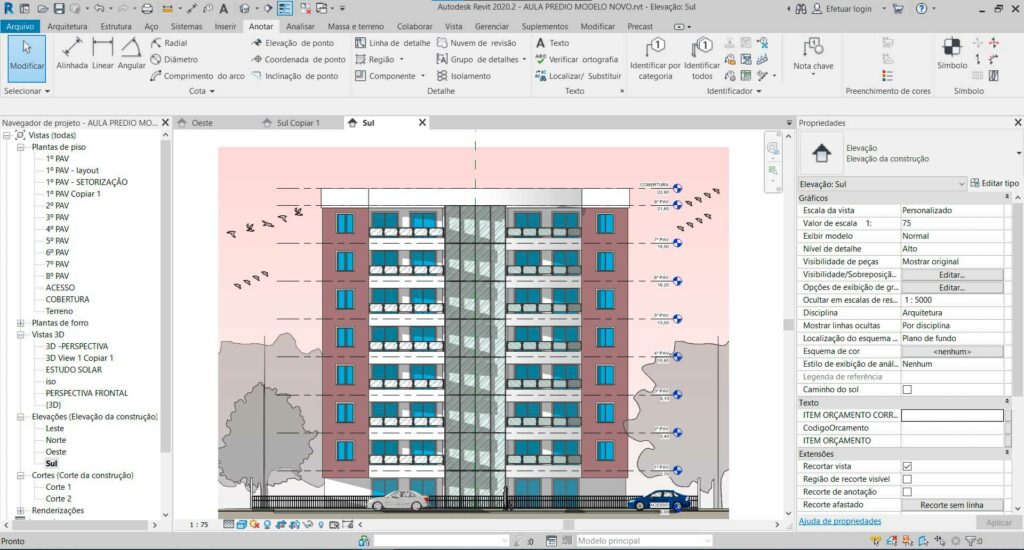Close the Sul view tab
Viewport: 1024px width, 550px height.
pos(422,123)
